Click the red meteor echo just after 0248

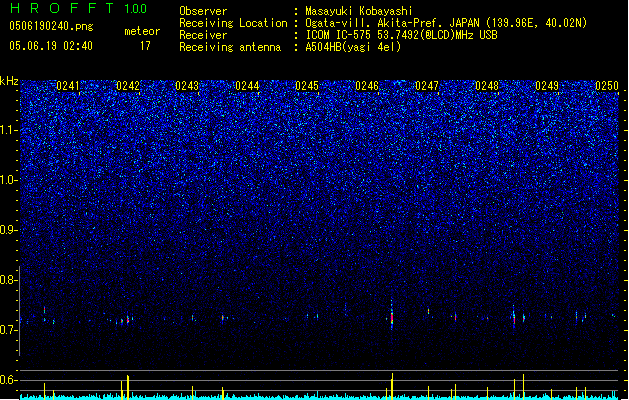coord(514,317)
